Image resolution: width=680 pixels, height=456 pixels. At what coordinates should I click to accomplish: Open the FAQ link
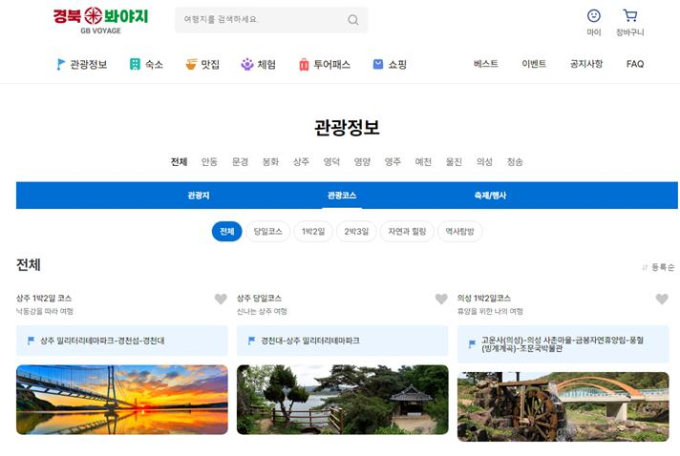(x=635, y=64)
